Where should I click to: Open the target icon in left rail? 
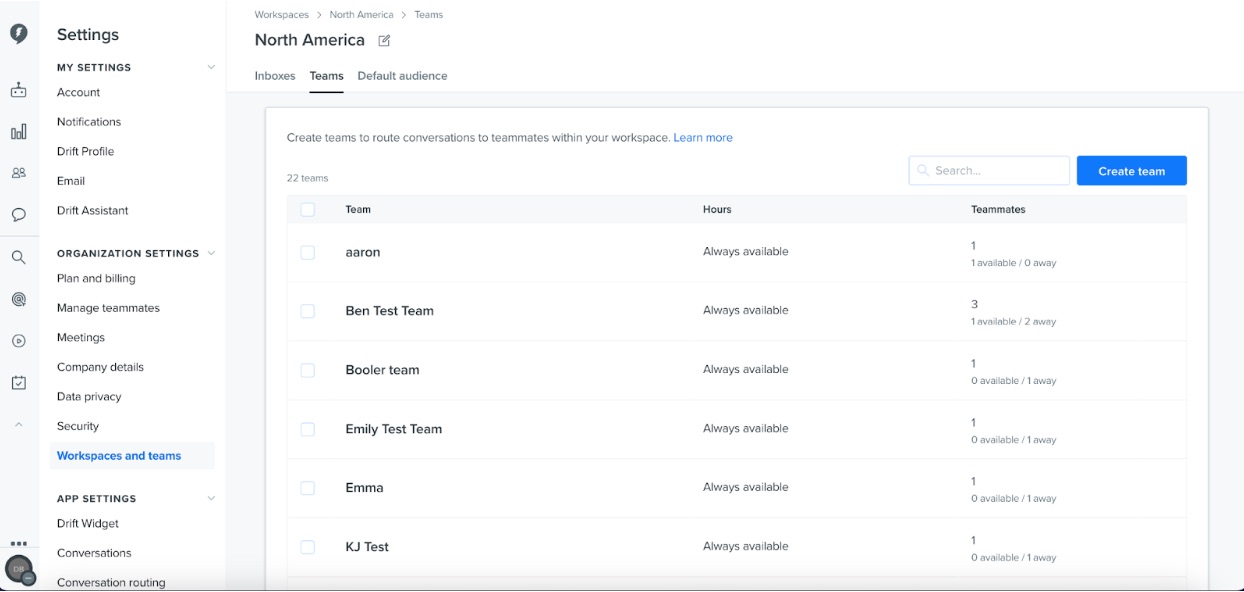click(19, 299)
